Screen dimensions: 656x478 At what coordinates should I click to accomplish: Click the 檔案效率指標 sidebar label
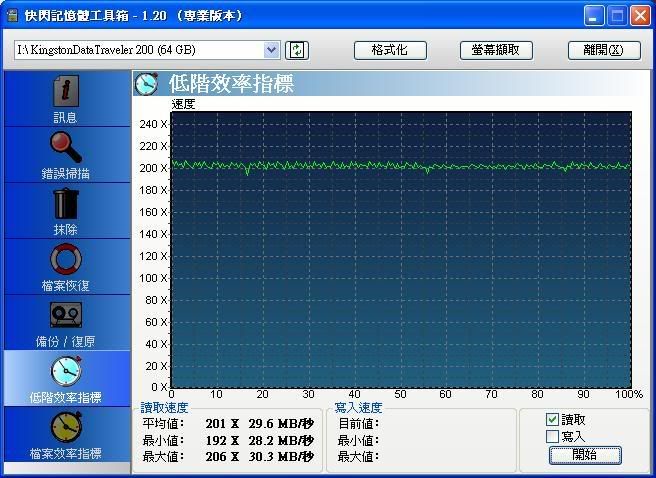[x=66, y=454]
